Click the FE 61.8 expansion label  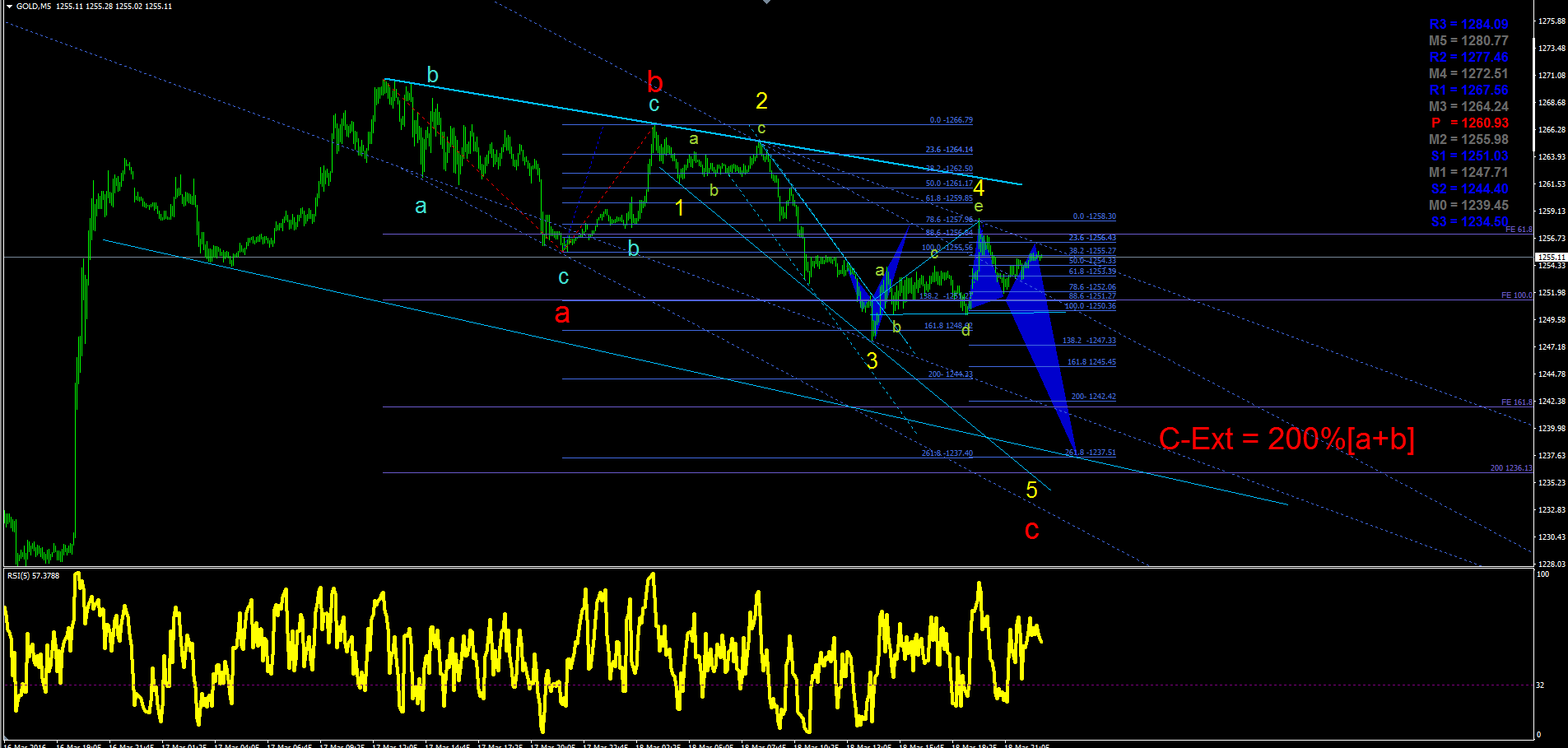click(1519, 230)
